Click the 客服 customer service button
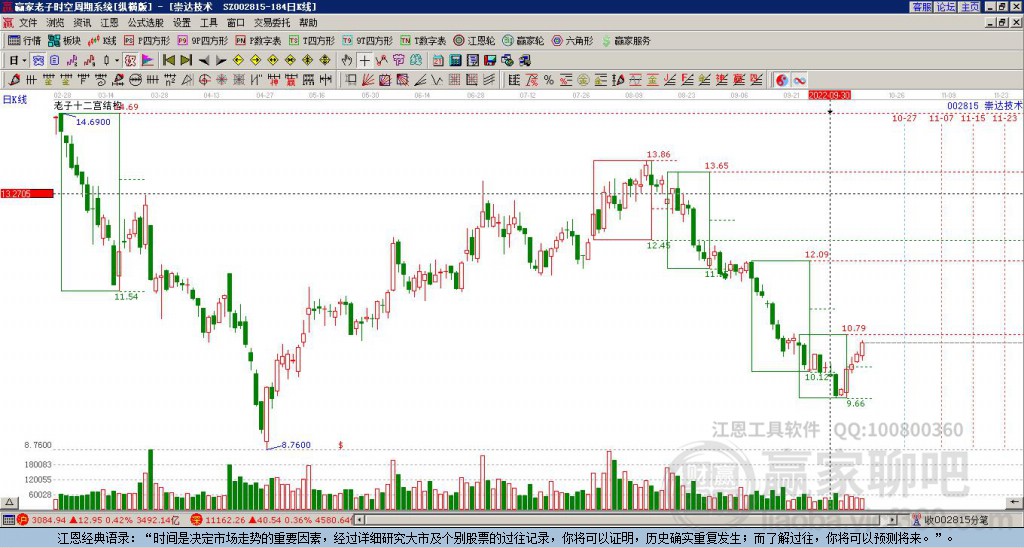The image size is (1024, 548). [x=921, y=7]
